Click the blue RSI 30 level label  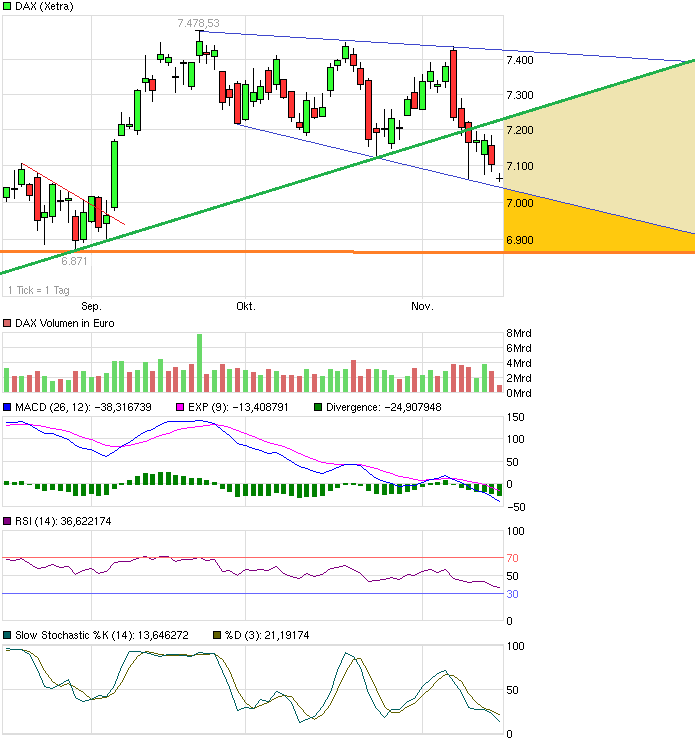(x=513, y=594)
